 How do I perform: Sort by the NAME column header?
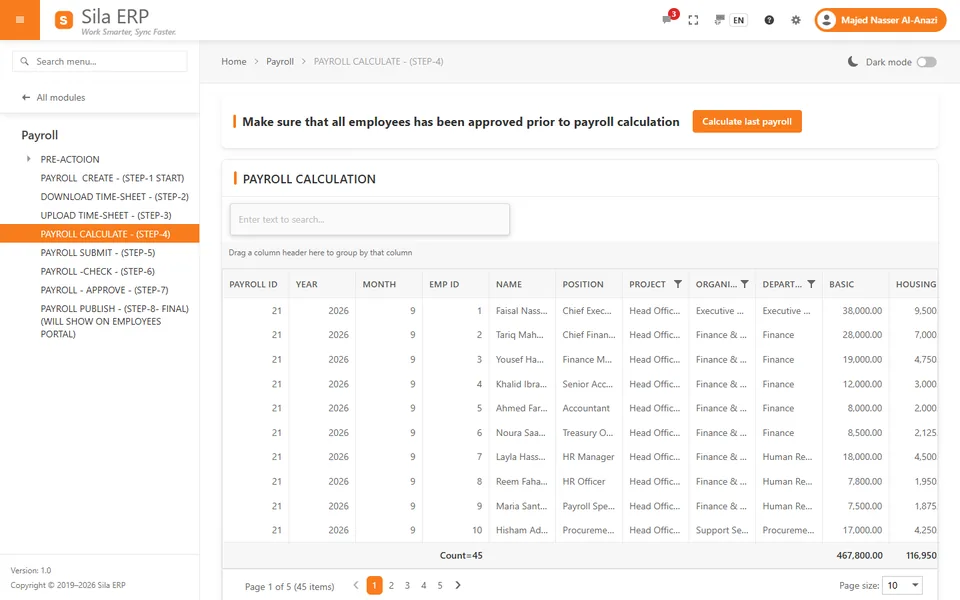coord(522,284)
